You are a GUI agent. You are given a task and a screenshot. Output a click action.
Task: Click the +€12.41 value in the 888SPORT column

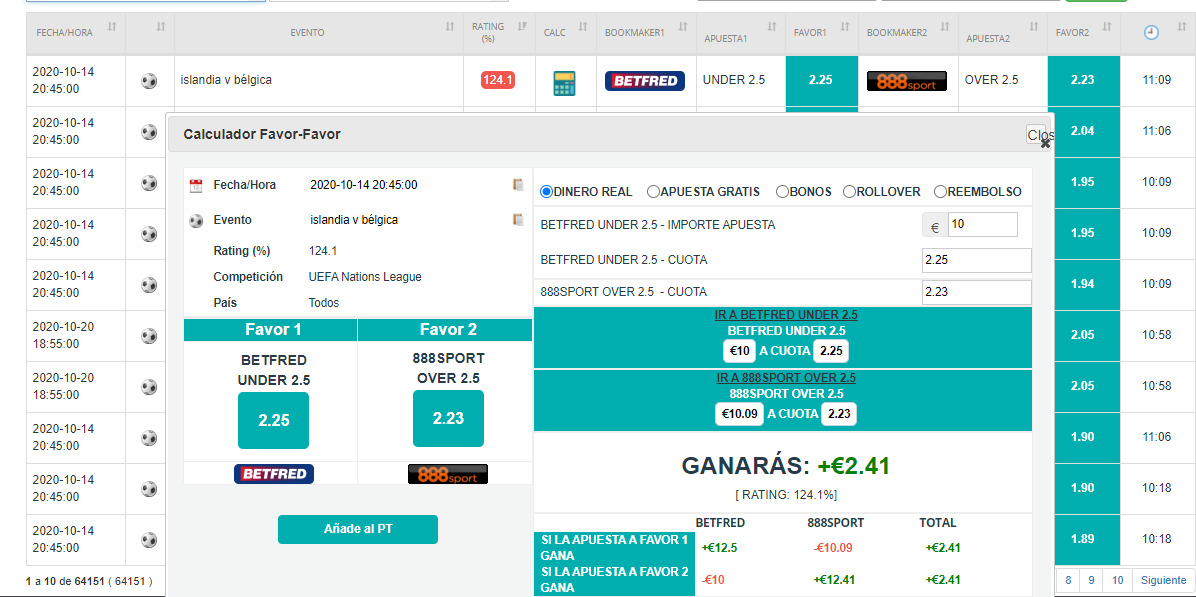tap(836, 579)
